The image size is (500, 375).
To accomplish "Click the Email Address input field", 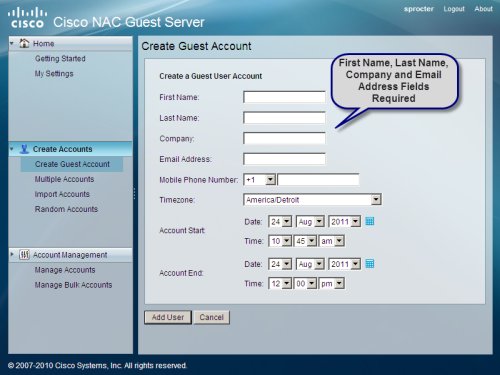I will pos(284,159).
